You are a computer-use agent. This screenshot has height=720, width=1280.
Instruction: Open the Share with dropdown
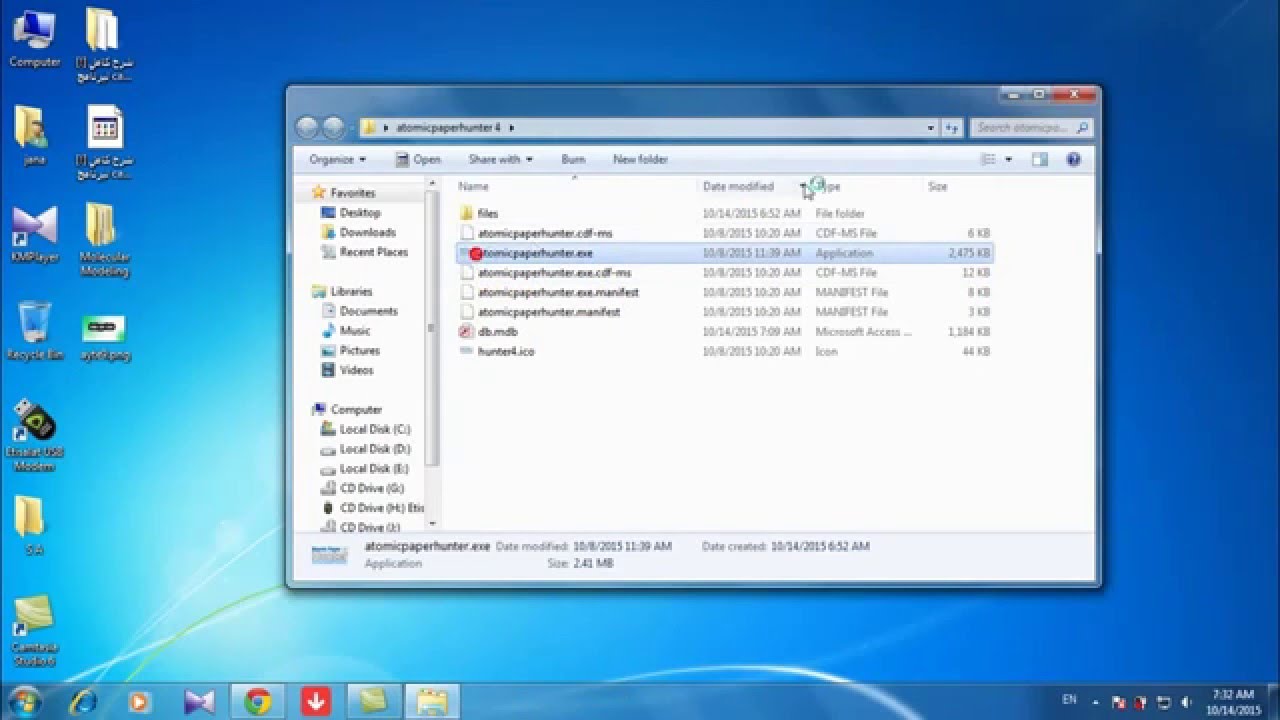point(500,159)
